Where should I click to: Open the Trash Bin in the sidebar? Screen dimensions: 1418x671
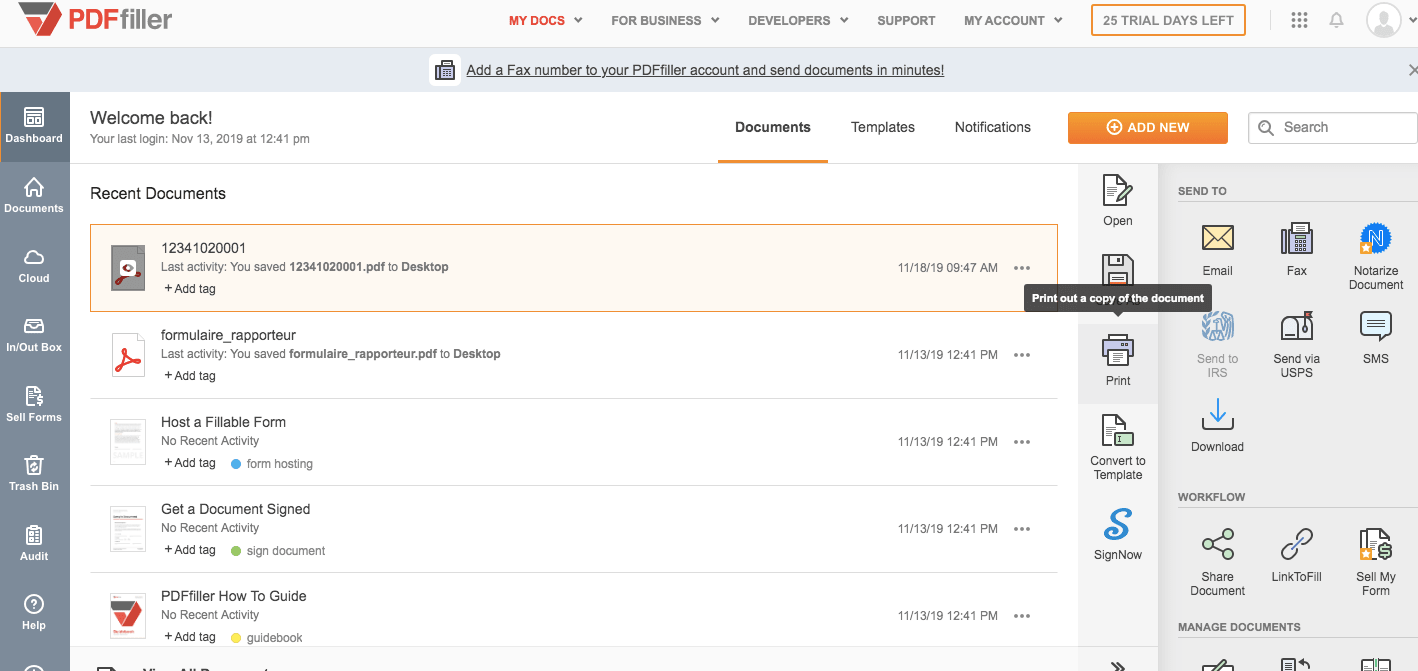coord(34,473)
